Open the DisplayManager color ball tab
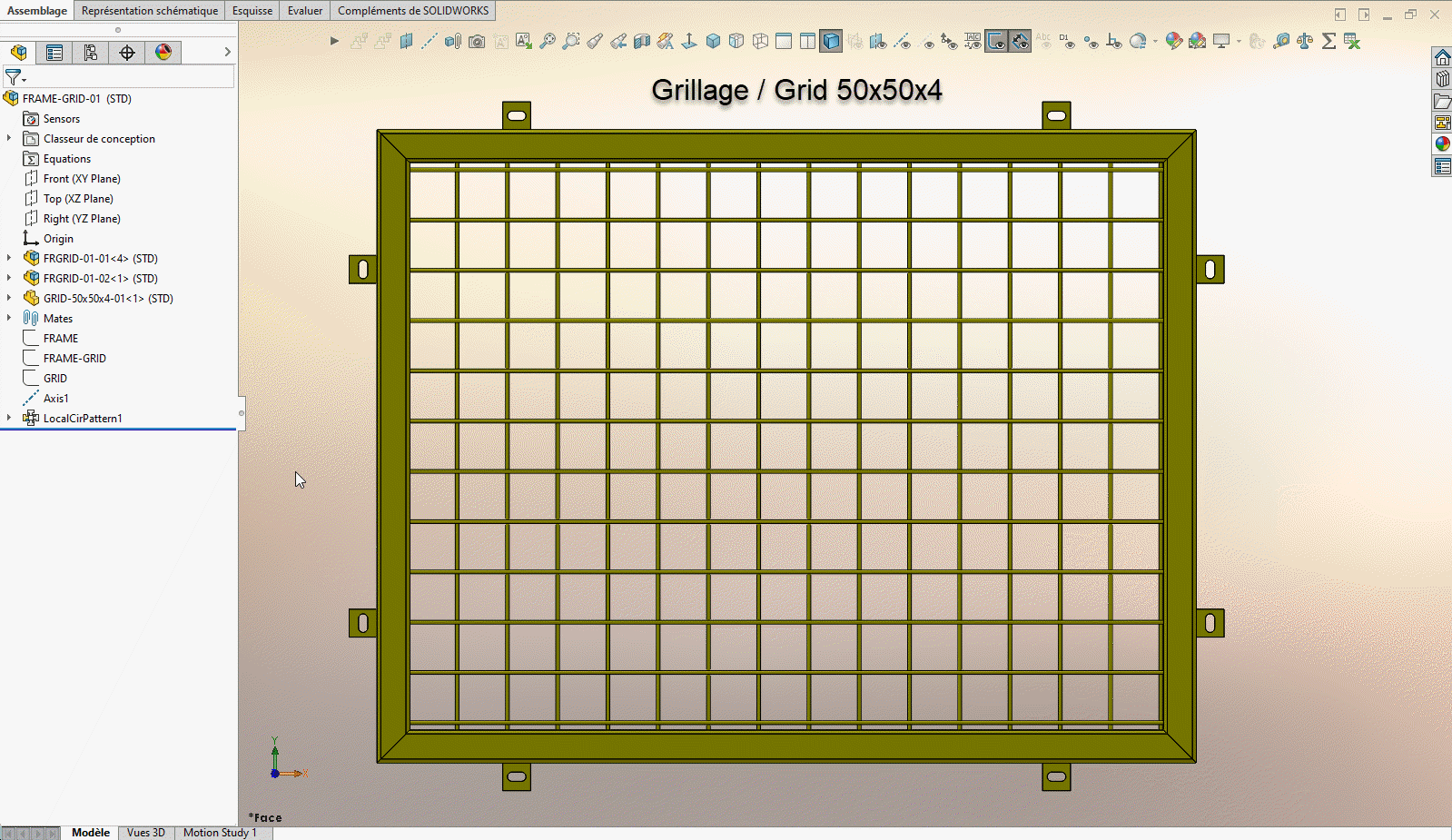 click(163, 53)
